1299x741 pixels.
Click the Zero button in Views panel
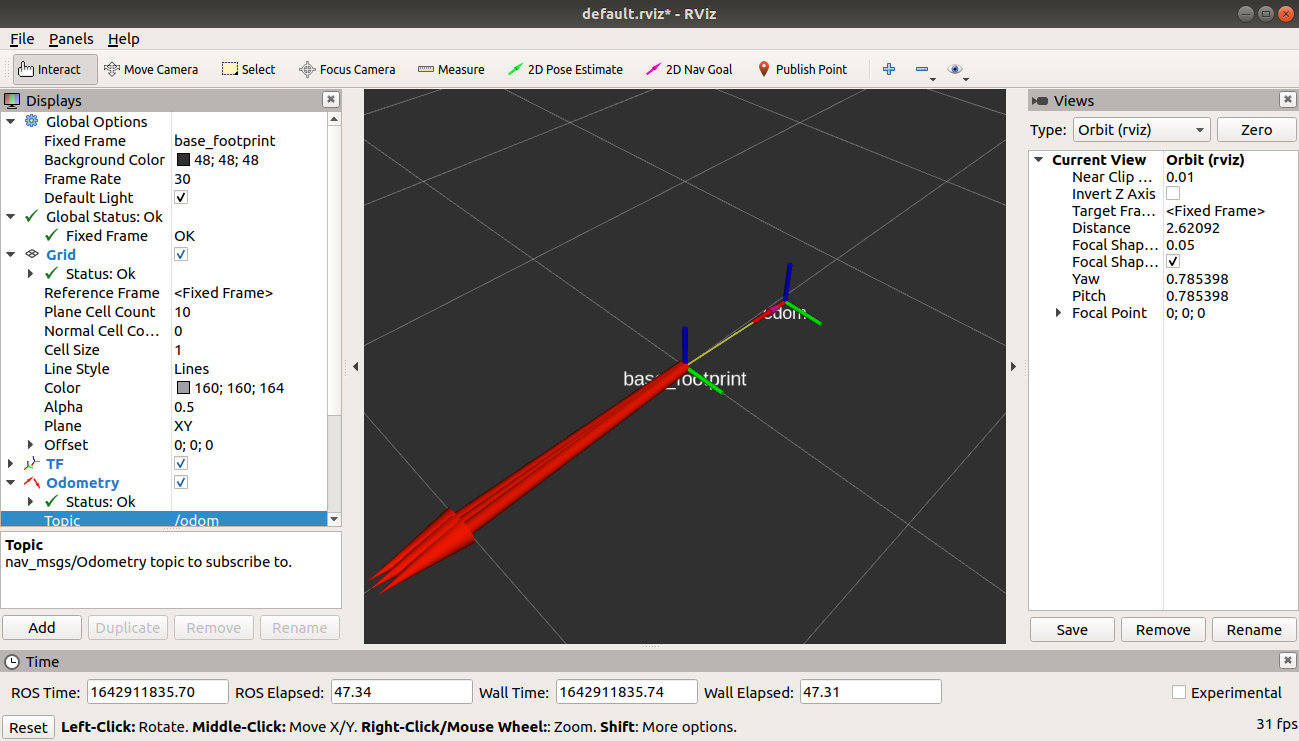click(x=1256, y=129)
